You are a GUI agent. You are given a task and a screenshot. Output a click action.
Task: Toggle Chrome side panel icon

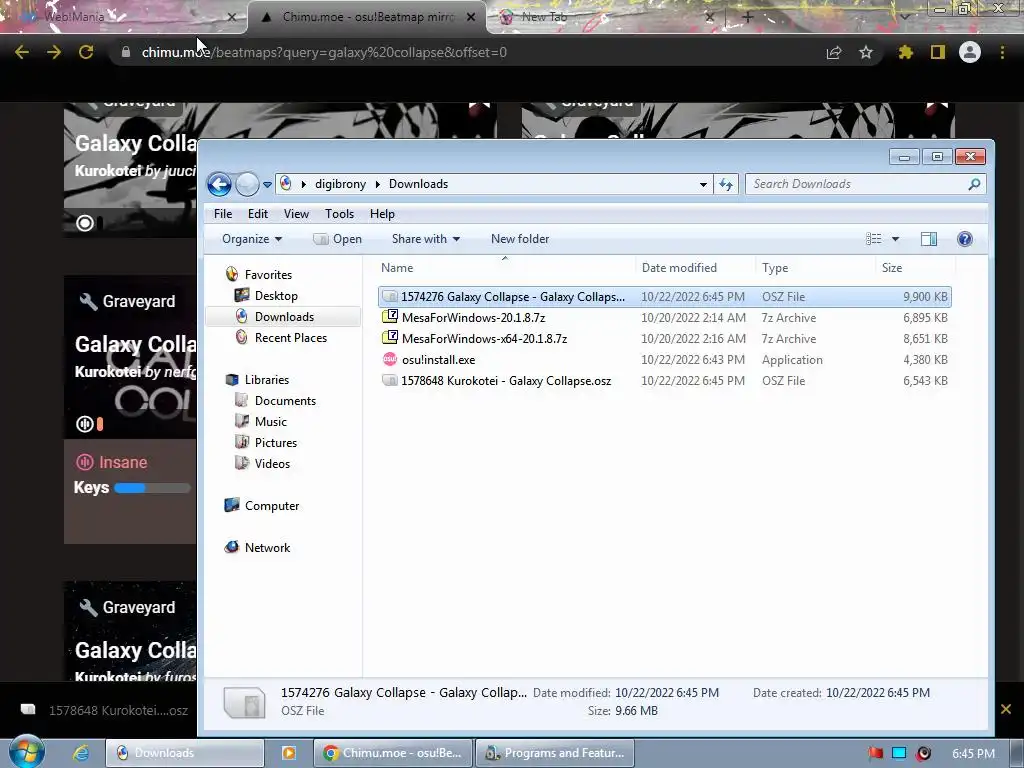(x=938, y=52)
